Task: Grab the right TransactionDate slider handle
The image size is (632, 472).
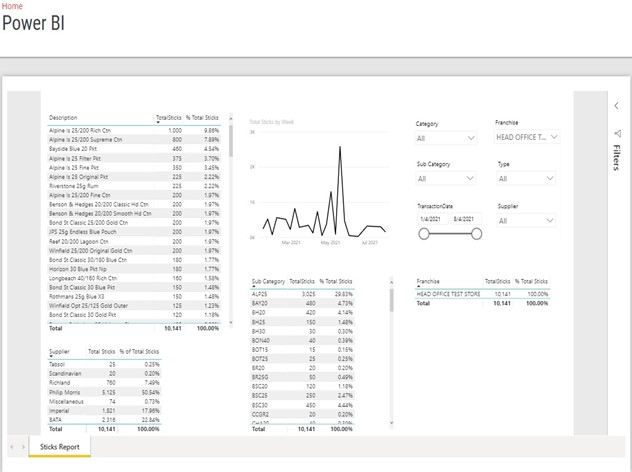Action: tap(476, 234)
